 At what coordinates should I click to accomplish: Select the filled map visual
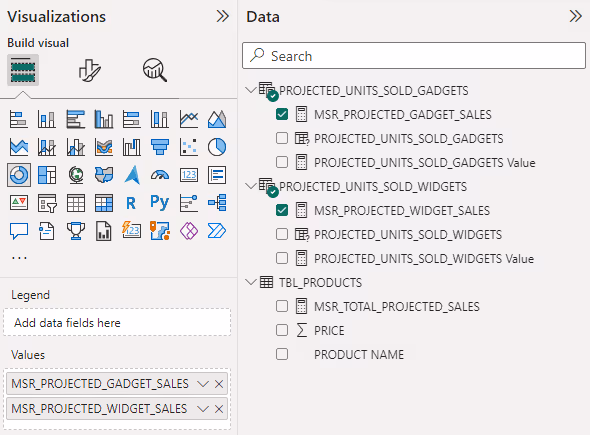[x=104, y=175]
